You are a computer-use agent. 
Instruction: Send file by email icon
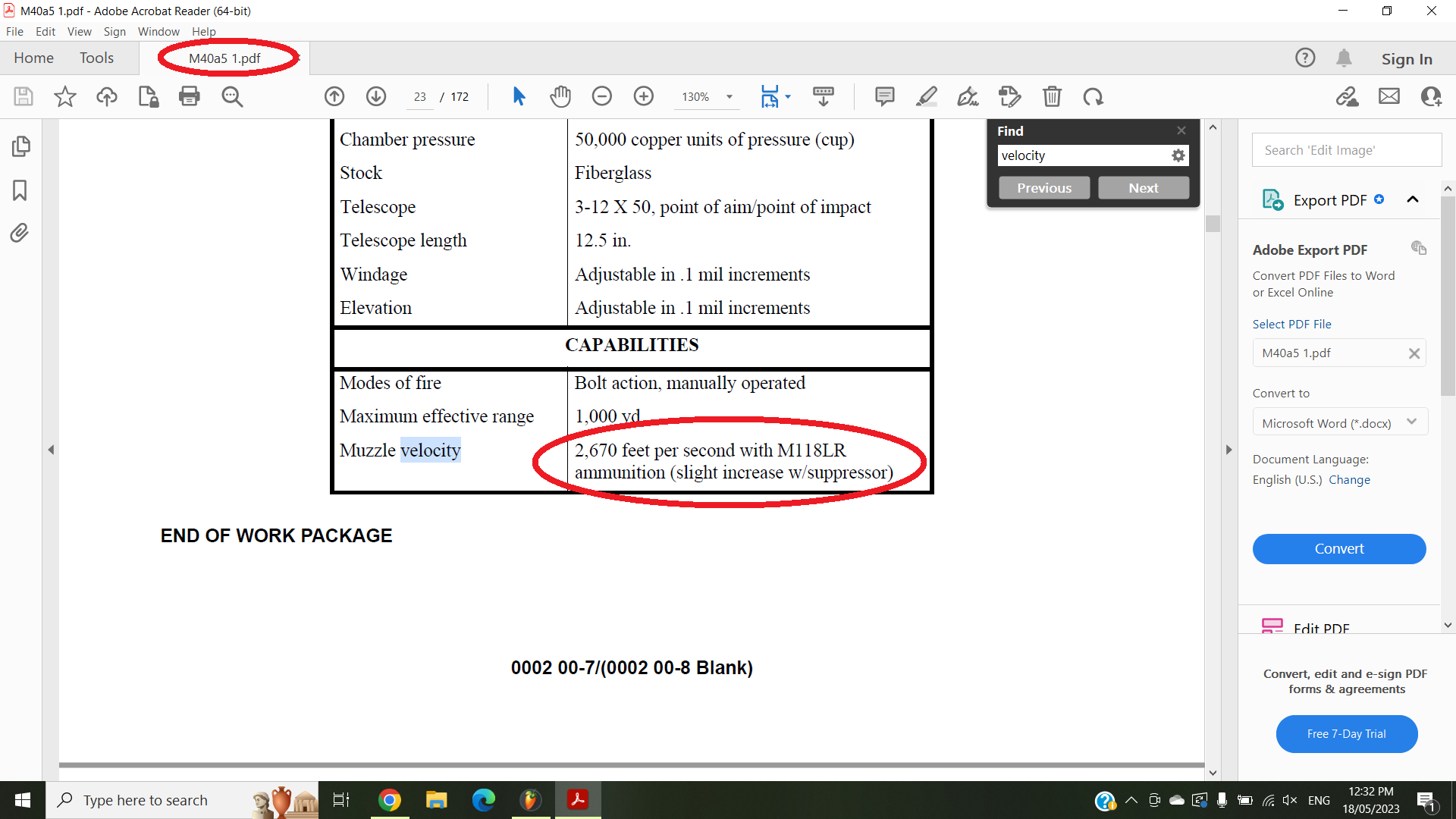pos(1389,96)
